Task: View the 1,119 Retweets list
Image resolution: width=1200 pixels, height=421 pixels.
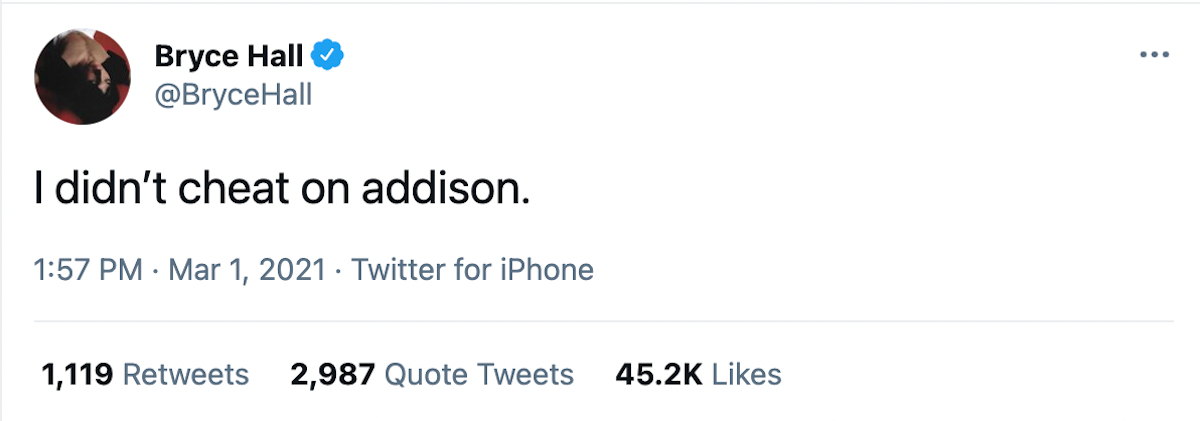Action: coord(145,374)
